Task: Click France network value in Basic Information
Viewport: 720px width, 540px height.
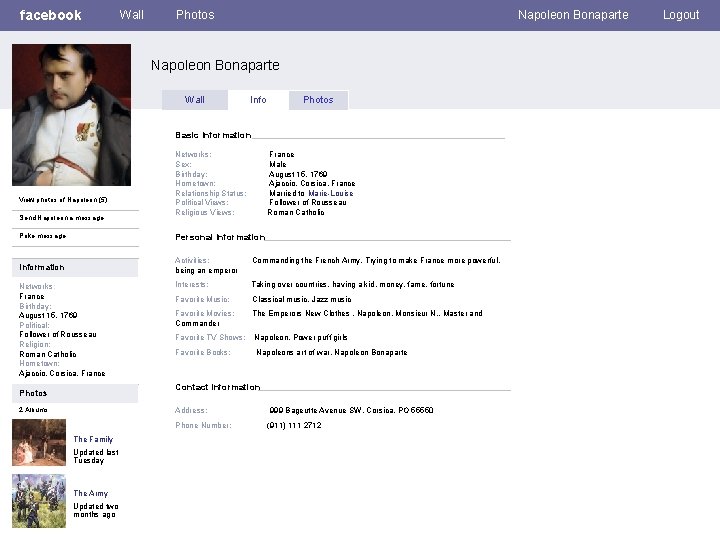Action: [x=281, y=155]
